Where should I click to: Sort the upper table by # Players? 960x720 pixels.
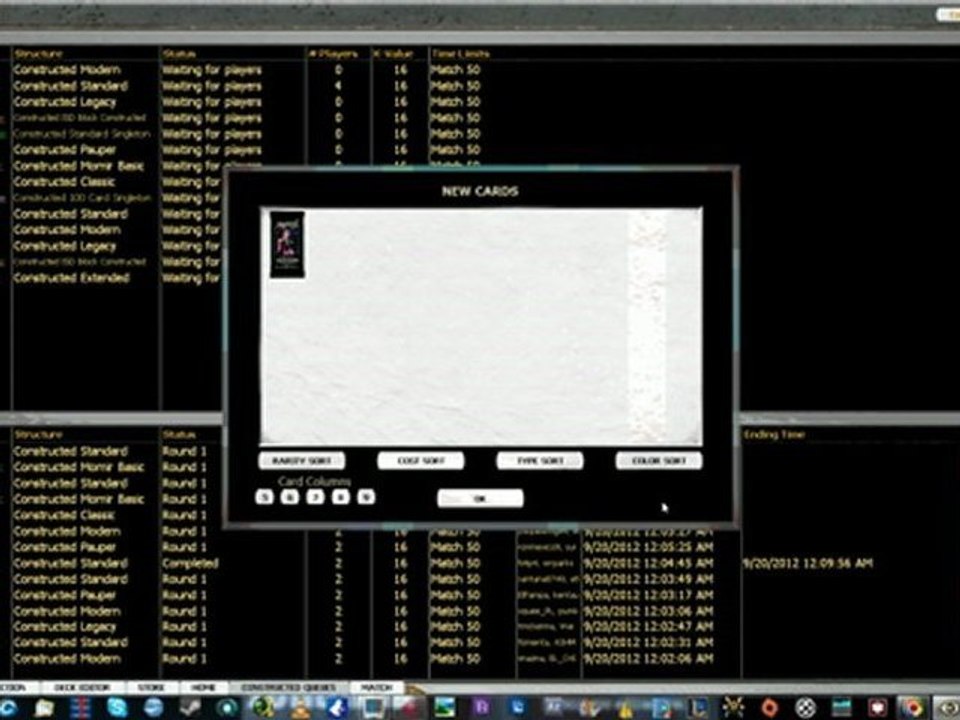[x=332, y=54]
